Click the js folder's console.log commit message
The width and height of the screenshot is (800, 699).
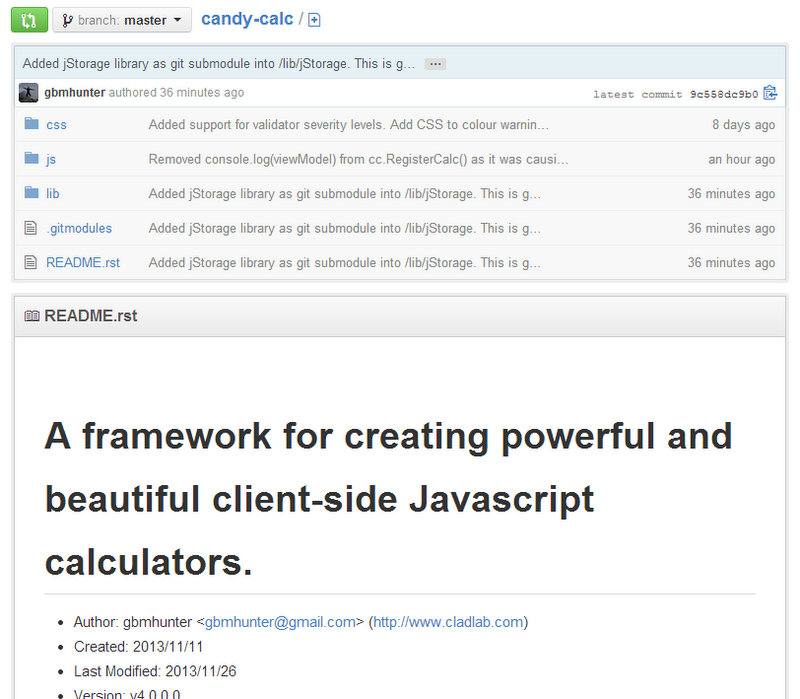coord(358,159)
